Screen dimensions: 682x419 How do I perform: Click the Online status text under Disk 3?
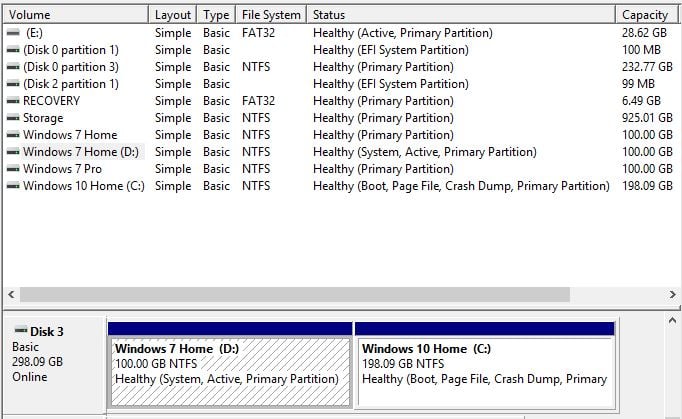pyautogui.click(x=30, y=376)
